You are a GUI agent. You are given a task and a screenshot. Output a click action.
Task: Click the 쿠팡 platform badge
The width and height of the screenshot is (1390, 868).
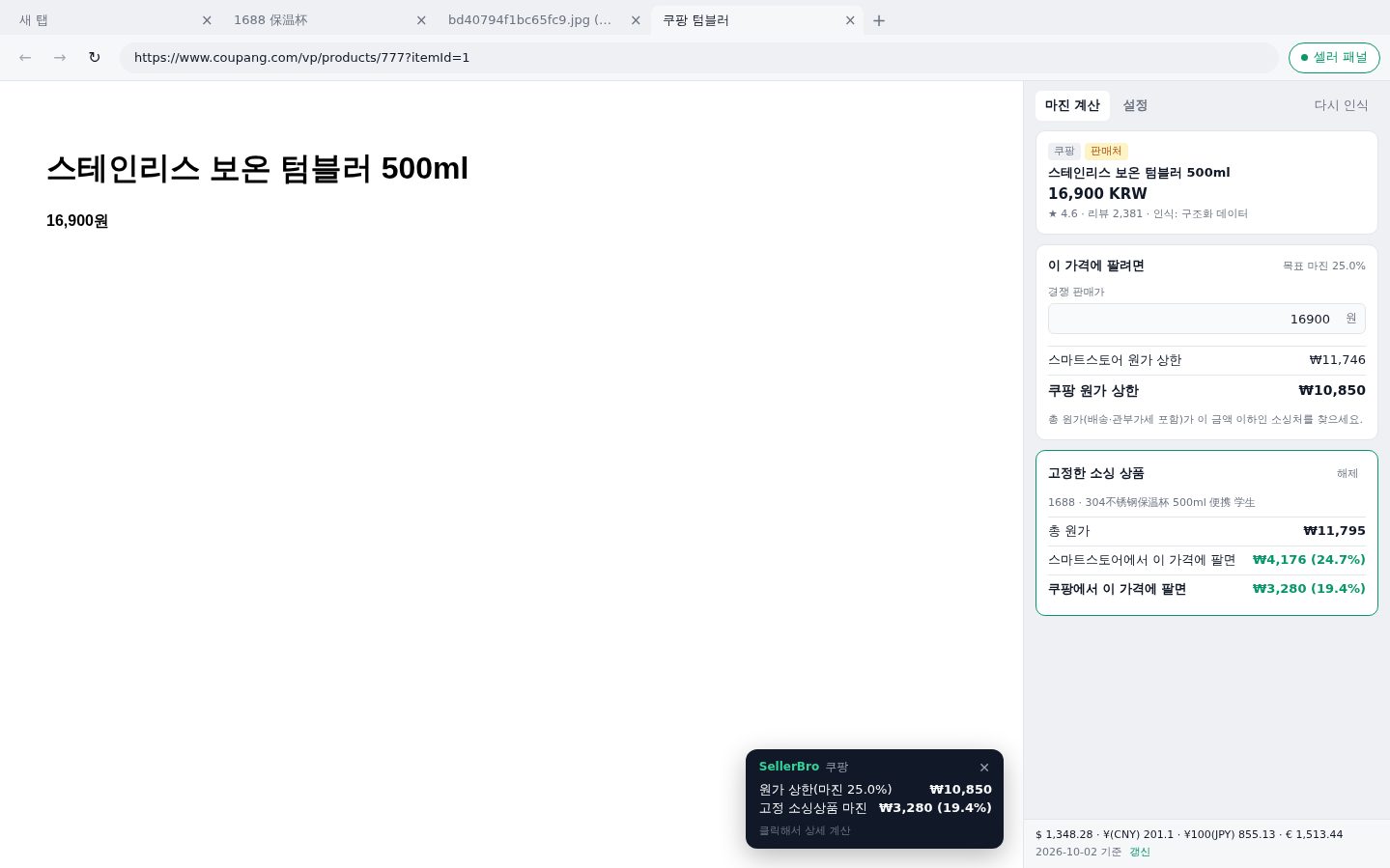click(x=1064, y=151)
